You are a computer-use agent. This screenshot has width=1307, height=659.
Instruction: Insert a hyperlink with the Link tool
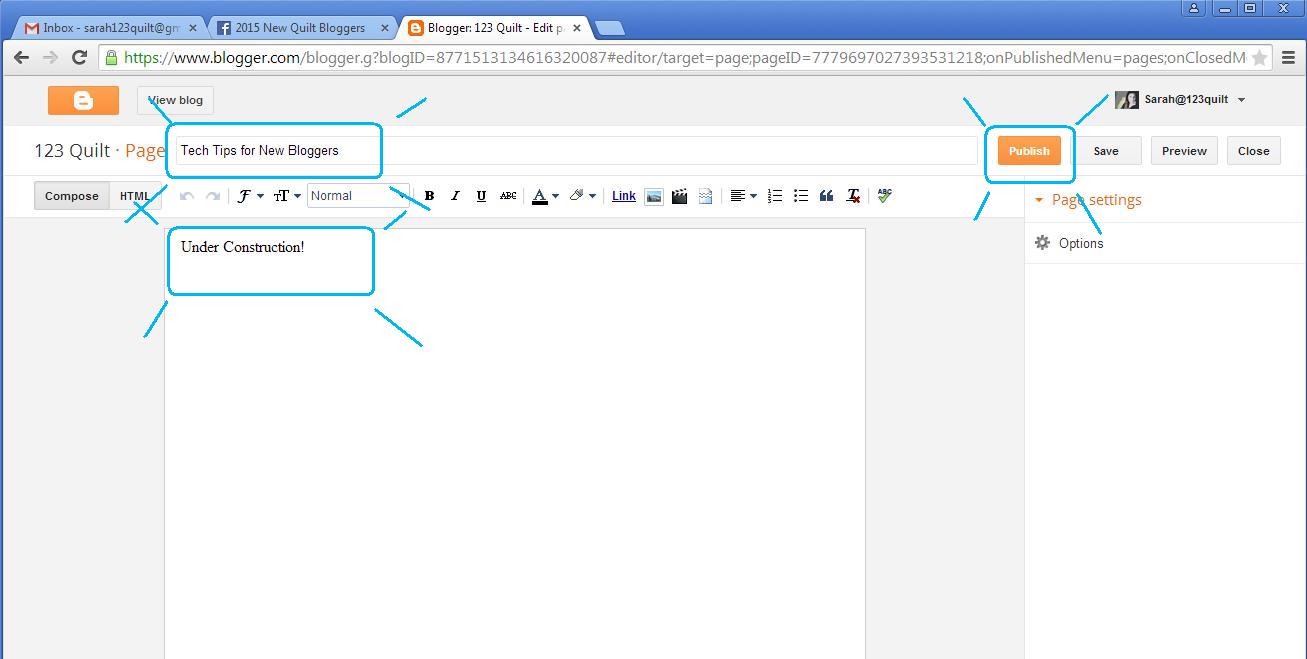pyautogui.click(x=622, y=195)
